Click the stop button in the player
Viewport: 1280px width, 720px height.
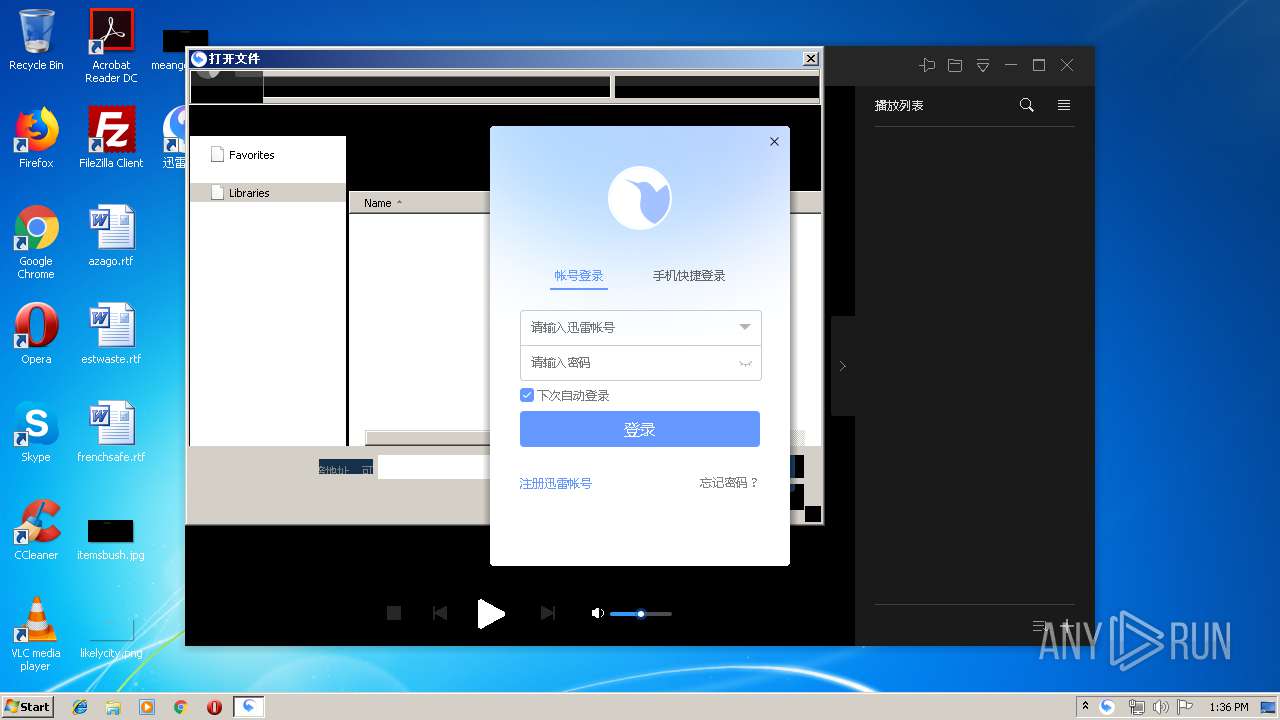[x=394, y=613]
